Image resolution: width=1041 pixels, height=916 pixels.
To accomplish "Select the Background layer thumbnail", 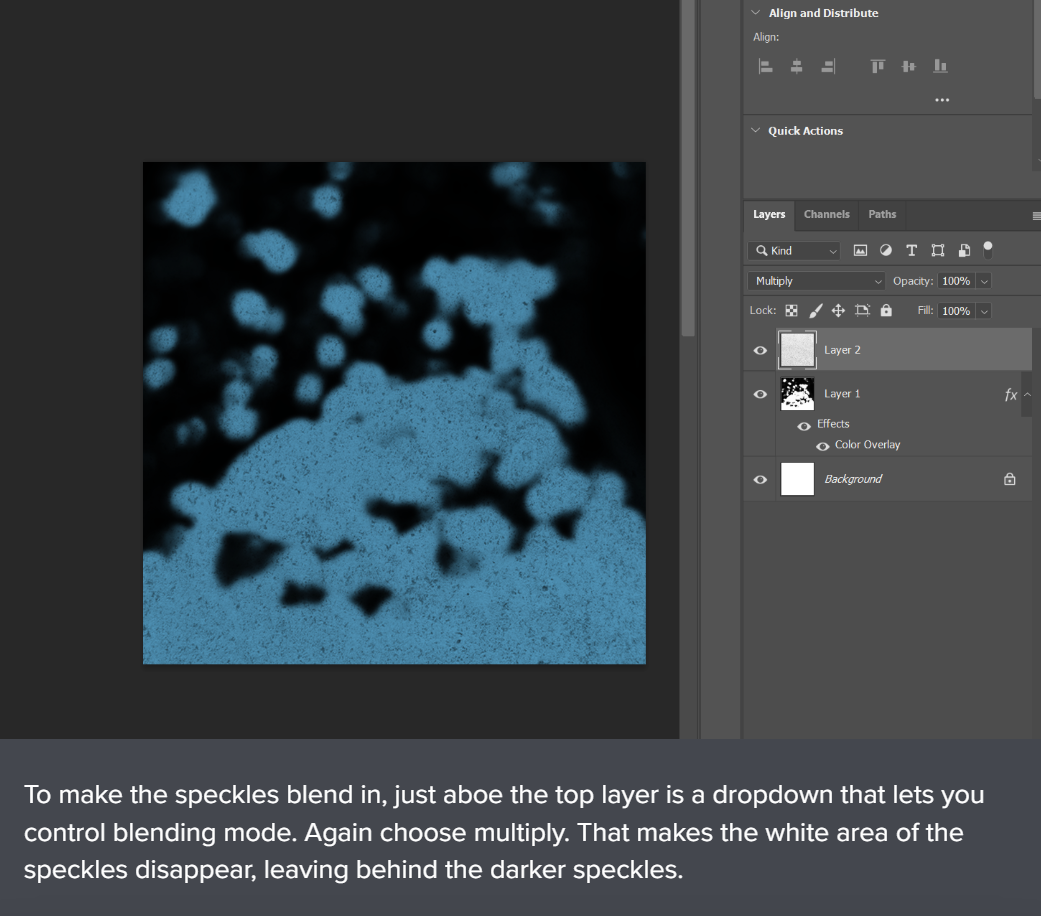I will pyautogui.click(x=797, y=479).
